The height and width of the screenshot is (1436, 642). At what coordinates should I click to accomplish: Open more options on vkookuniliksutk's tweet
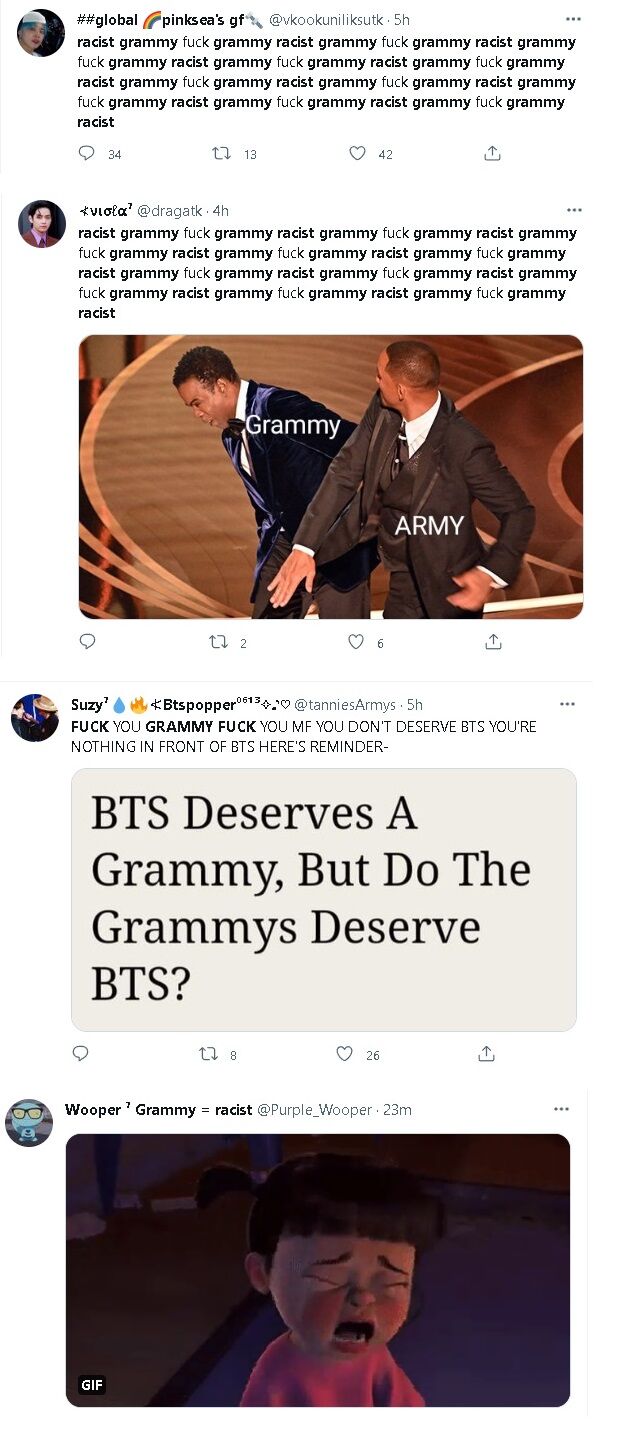pyautogui.click(x=573, y=19)
